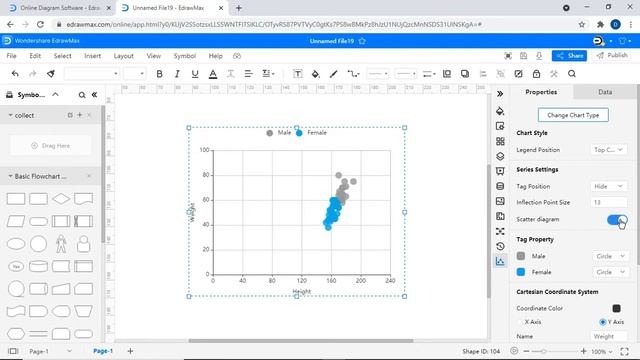Click the Female series color swatch
This screenshot has width=640, height=360.
(x=521, y=272)
